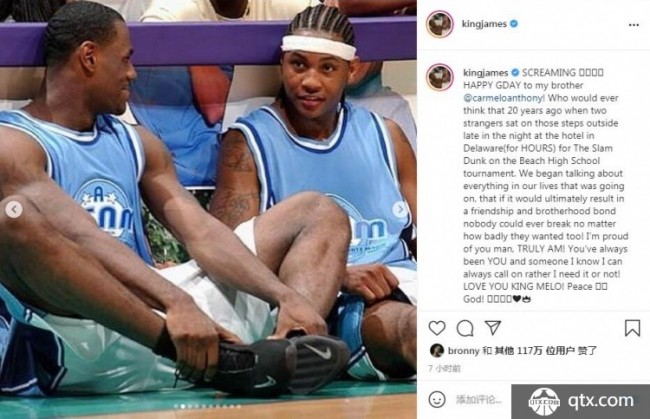Open the three-dot more options menu

(x=633, y=25)
